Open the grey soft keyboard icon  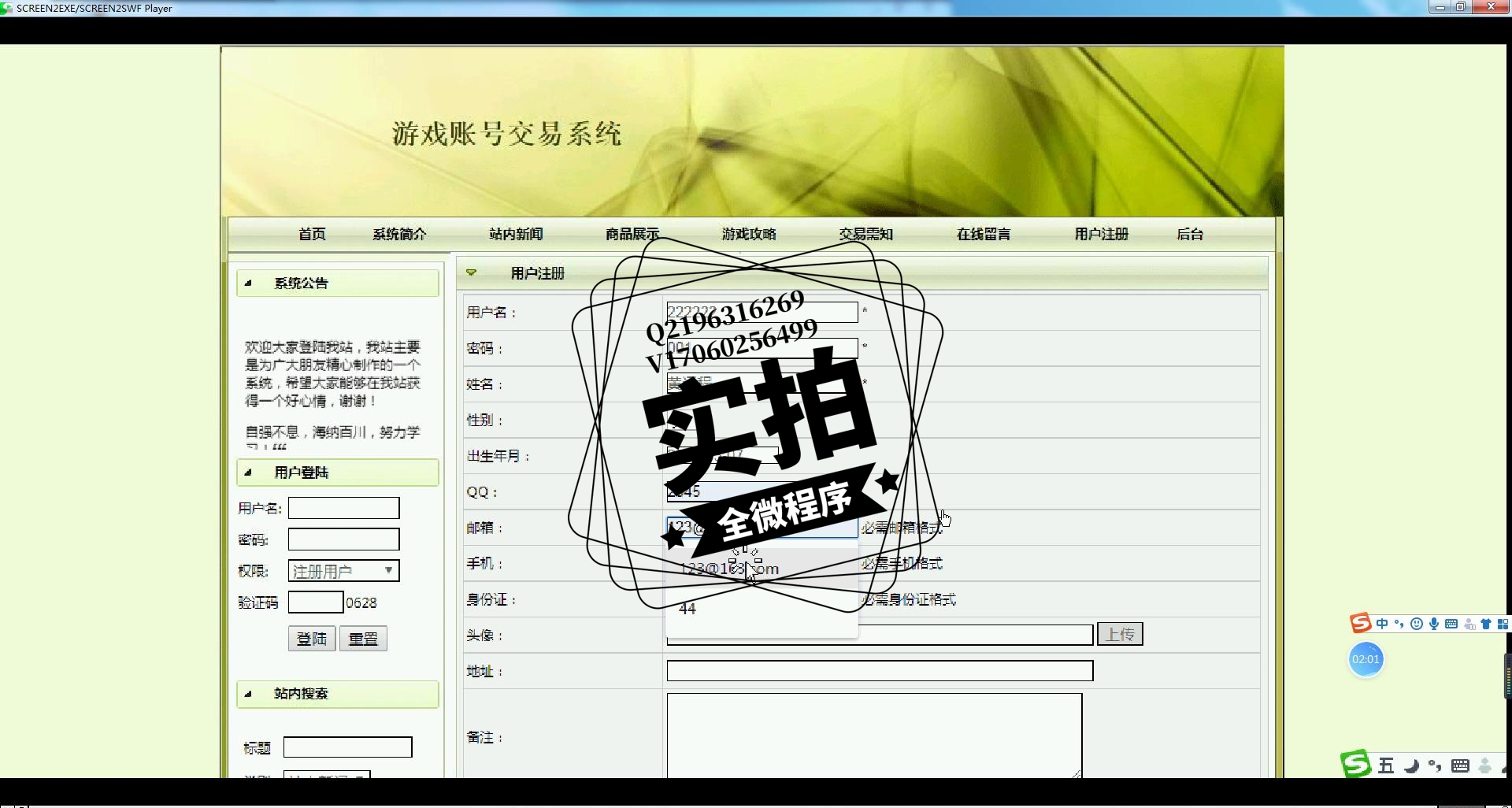coord(1460,765)
